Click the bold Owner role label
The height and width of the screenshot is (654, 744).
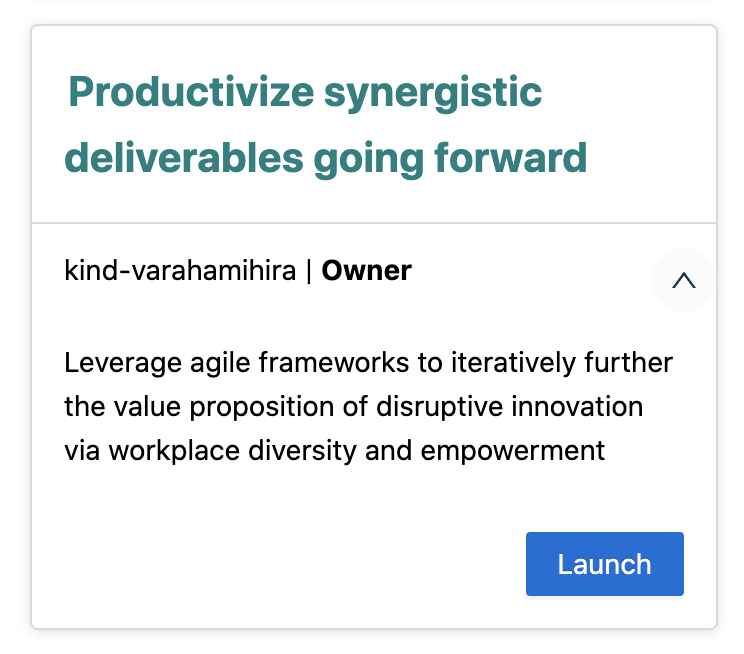tap(366, 271)
